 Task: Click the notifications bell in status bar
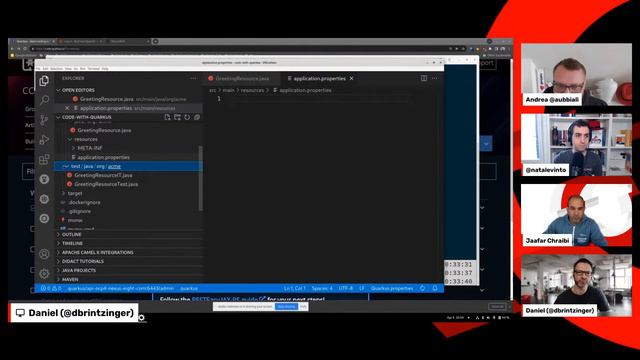[435, 288]
